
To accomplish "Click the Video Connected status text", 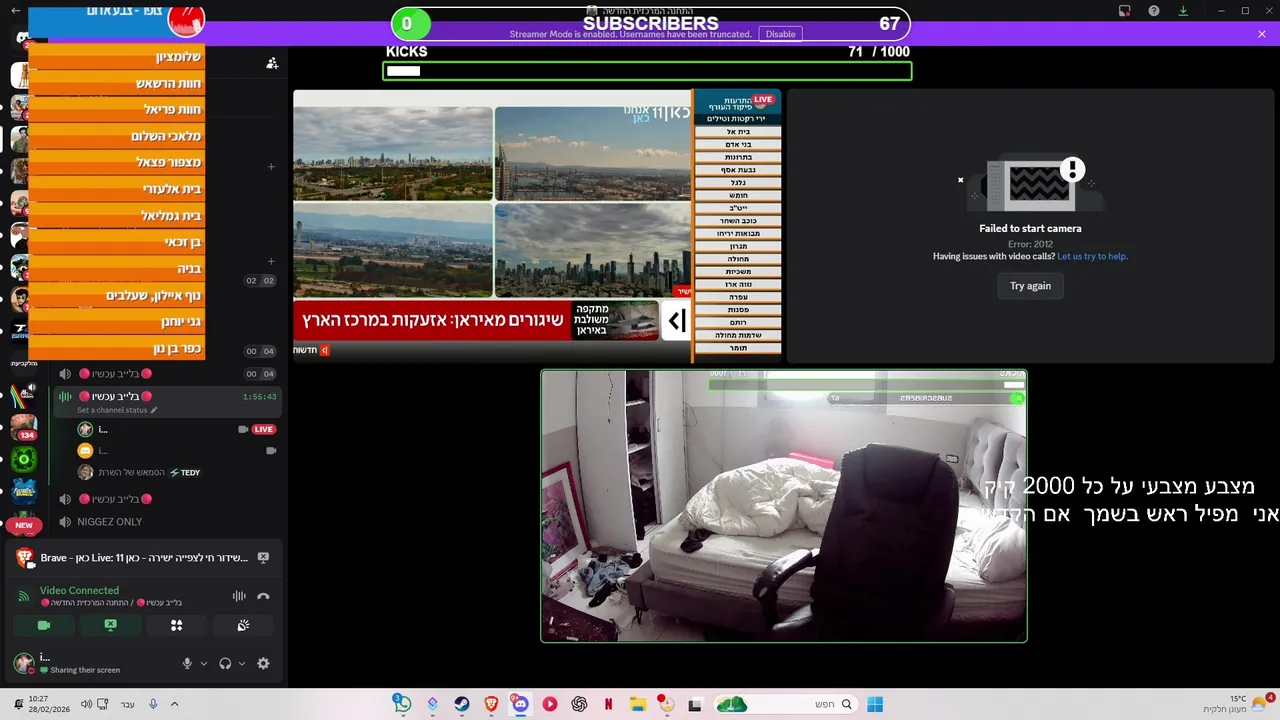I will pos(79,590).
